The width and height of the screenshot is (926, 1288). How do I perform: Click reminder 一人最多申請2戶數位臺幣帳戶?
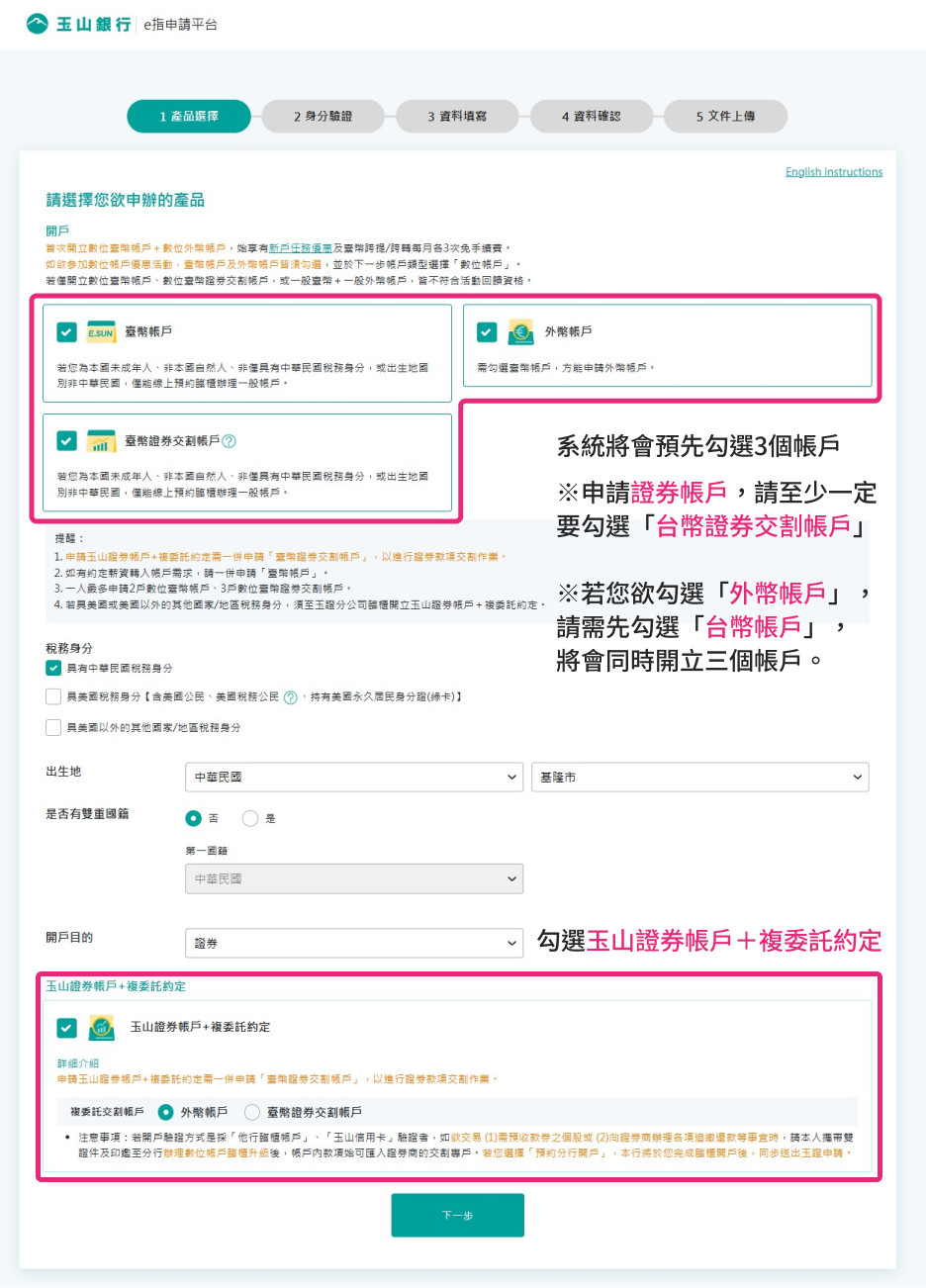(204, 589)
